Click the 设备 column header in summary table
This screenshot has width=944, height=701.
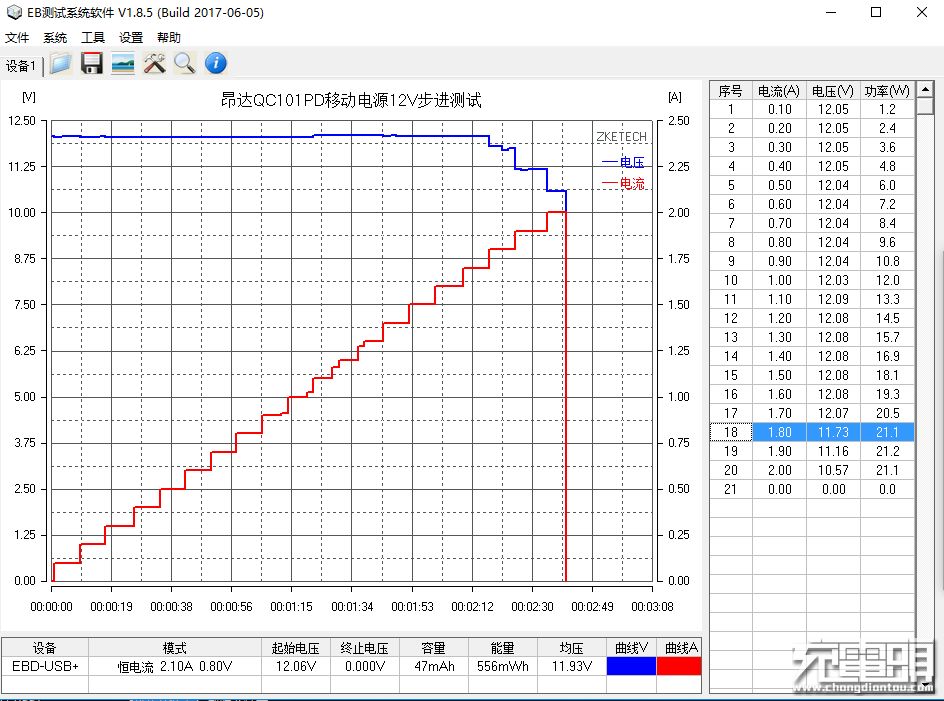[44, 647]
